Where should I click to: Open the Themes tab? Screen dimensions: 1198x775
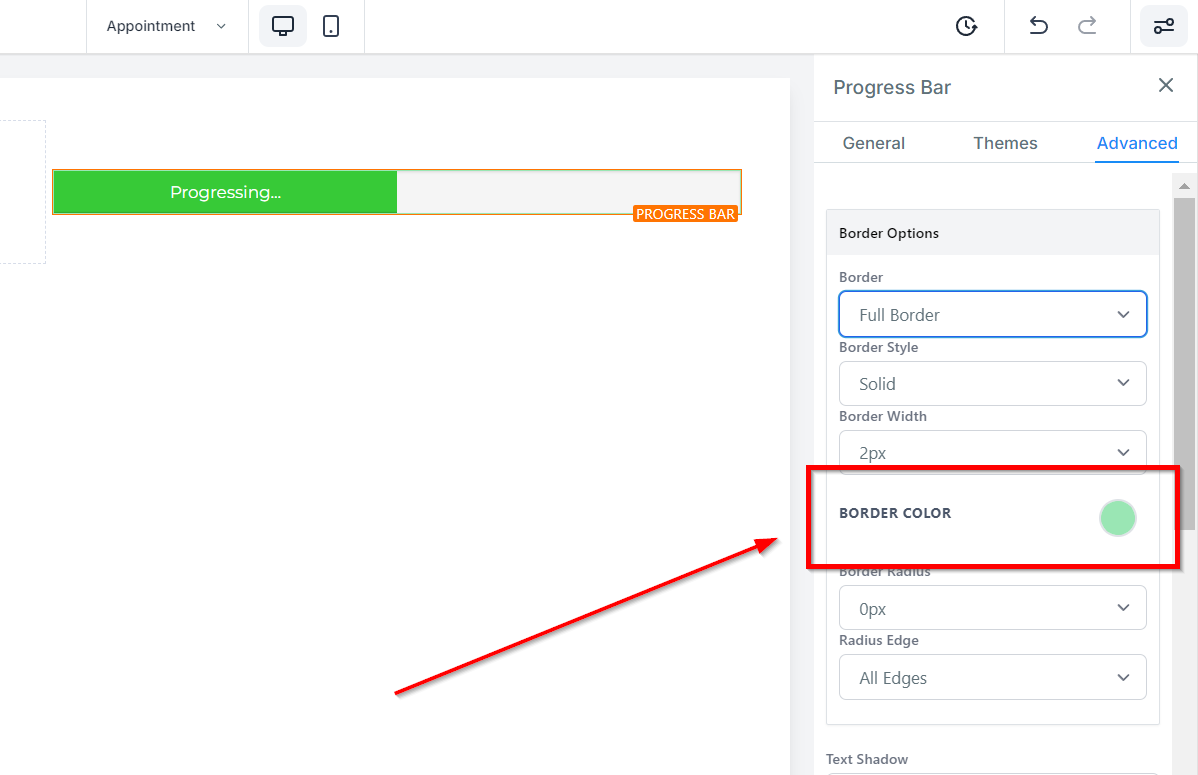coord(1005,143)
